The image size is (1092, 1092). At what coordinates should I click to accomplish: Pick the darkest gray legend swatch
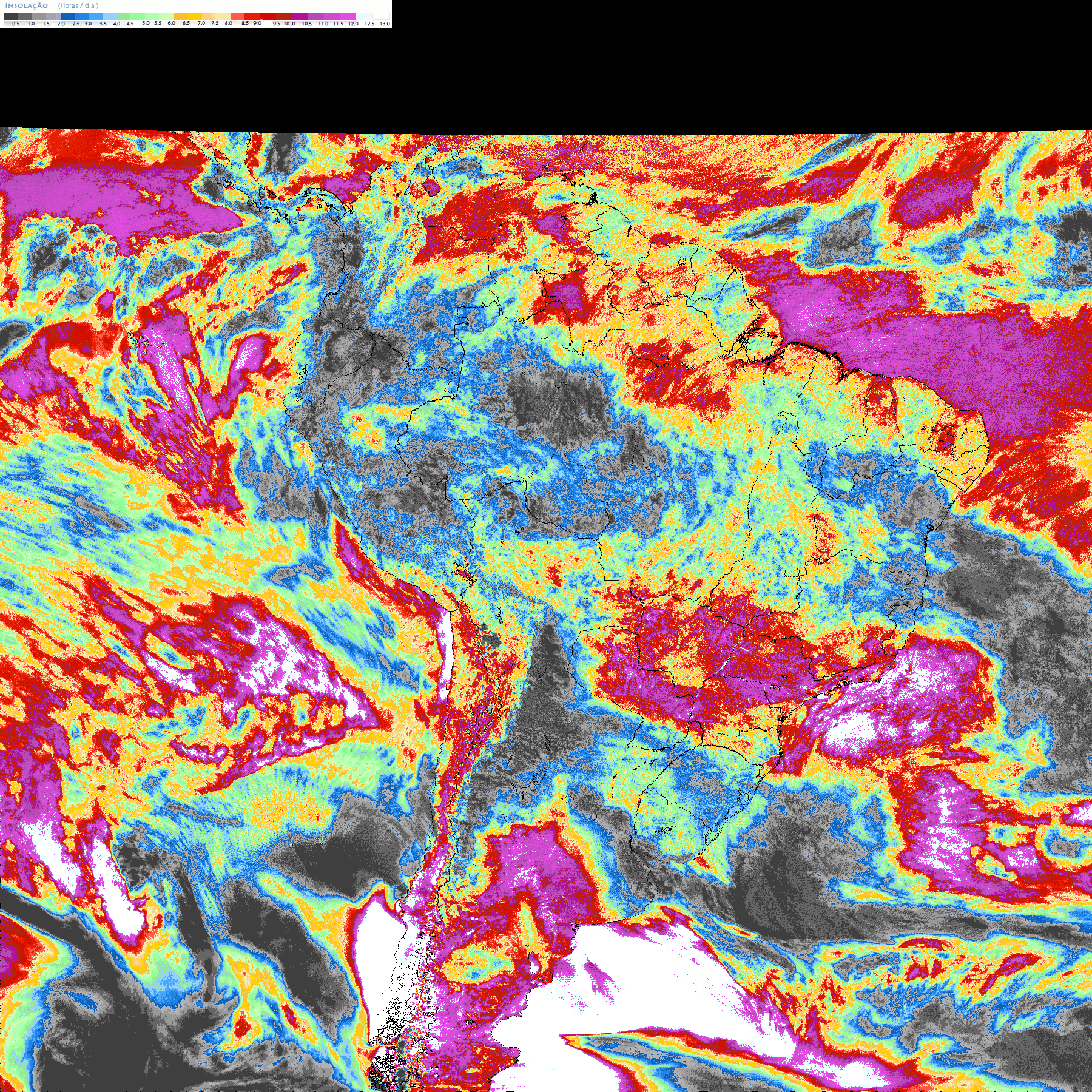[10, 16]
